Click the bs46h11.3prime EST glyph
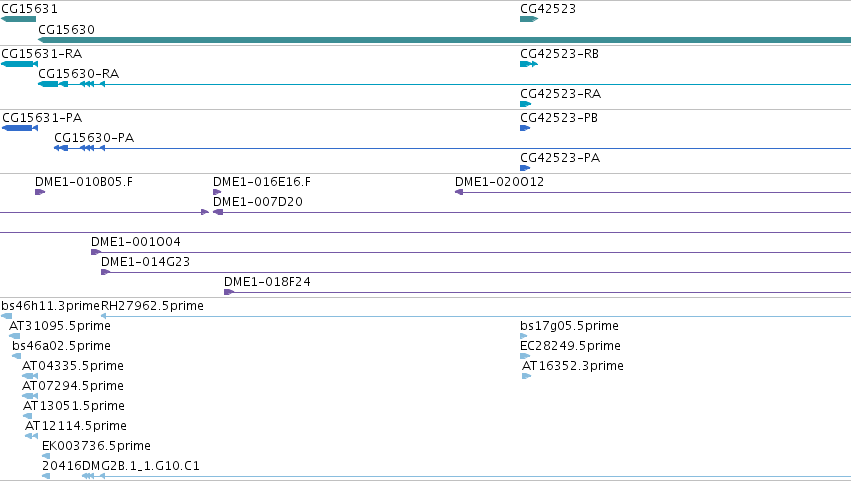This screenshot has width=851, height=481. [x=7, y=317]
